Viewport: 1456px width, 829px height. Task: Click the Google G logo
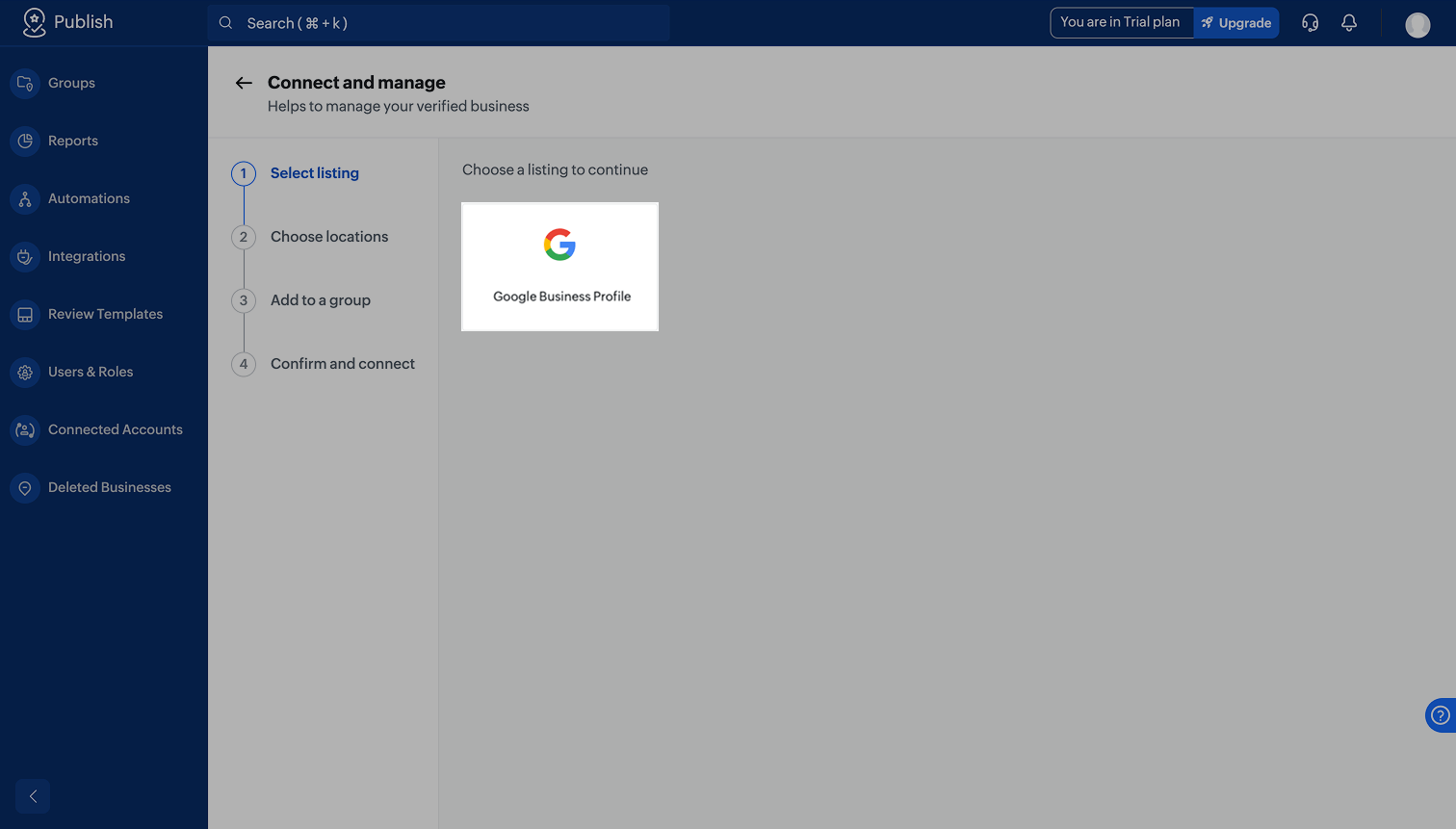click(x=559, y=245)
